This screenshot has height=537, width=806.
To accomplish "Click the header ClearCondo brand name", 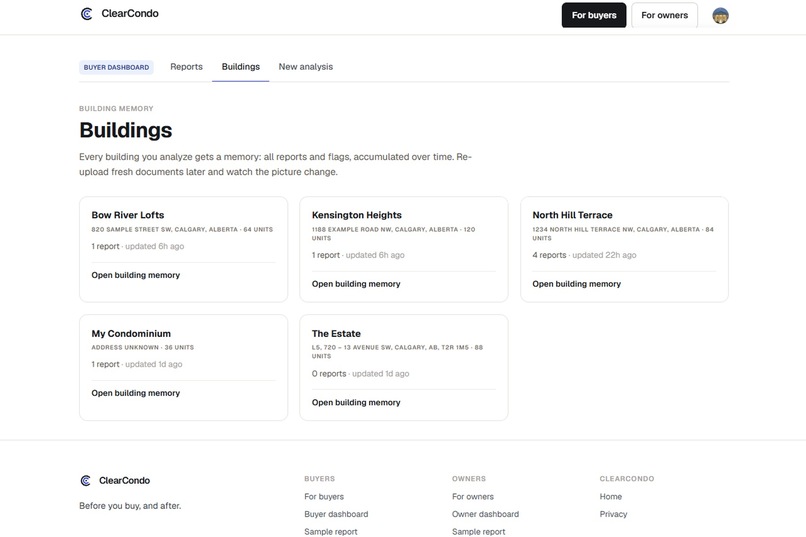I will [130, 14].
